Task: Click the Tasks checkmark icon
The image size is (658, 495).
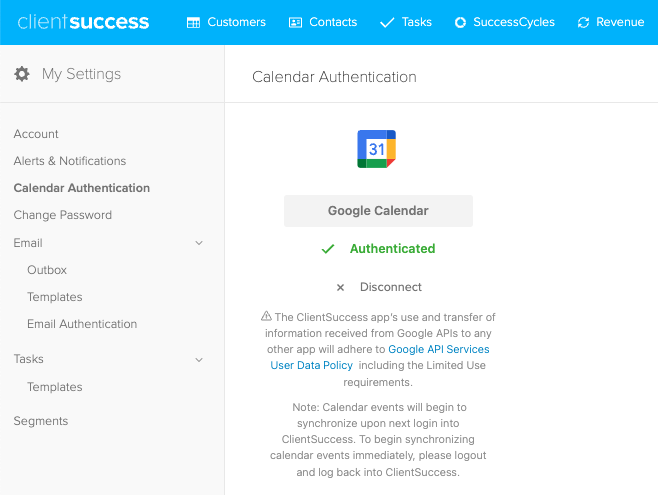Action: pos(387,22)
